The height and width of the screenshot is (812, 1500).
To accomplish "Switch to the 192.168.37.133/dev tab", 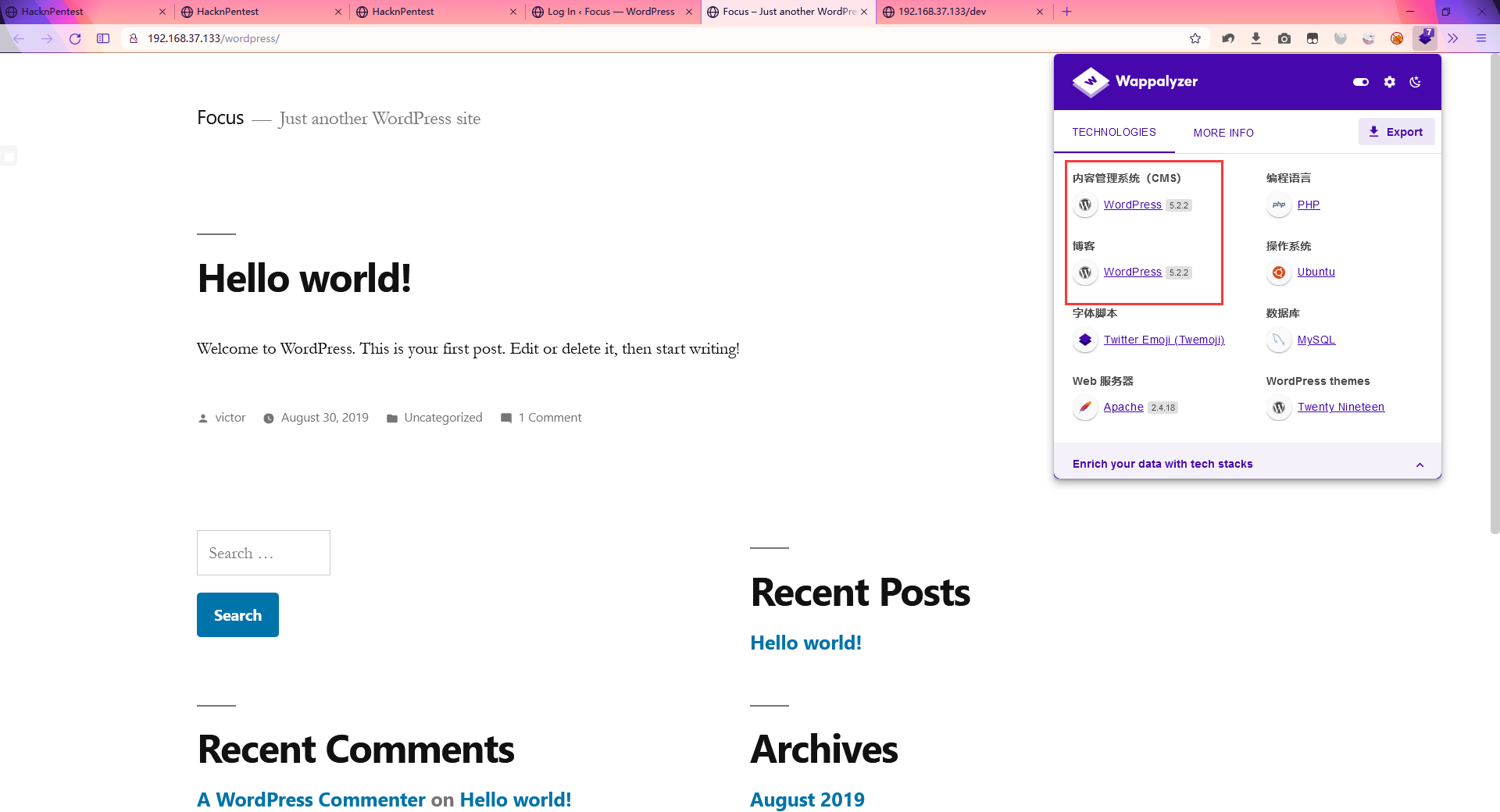I will point(962,12).
